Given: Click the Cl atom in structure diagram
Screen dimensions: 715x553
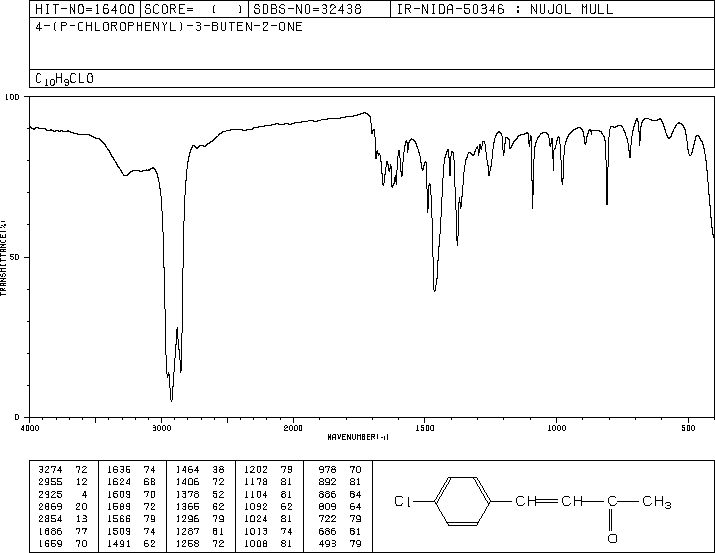Looking at the screenshot, I should coord(402,501).
